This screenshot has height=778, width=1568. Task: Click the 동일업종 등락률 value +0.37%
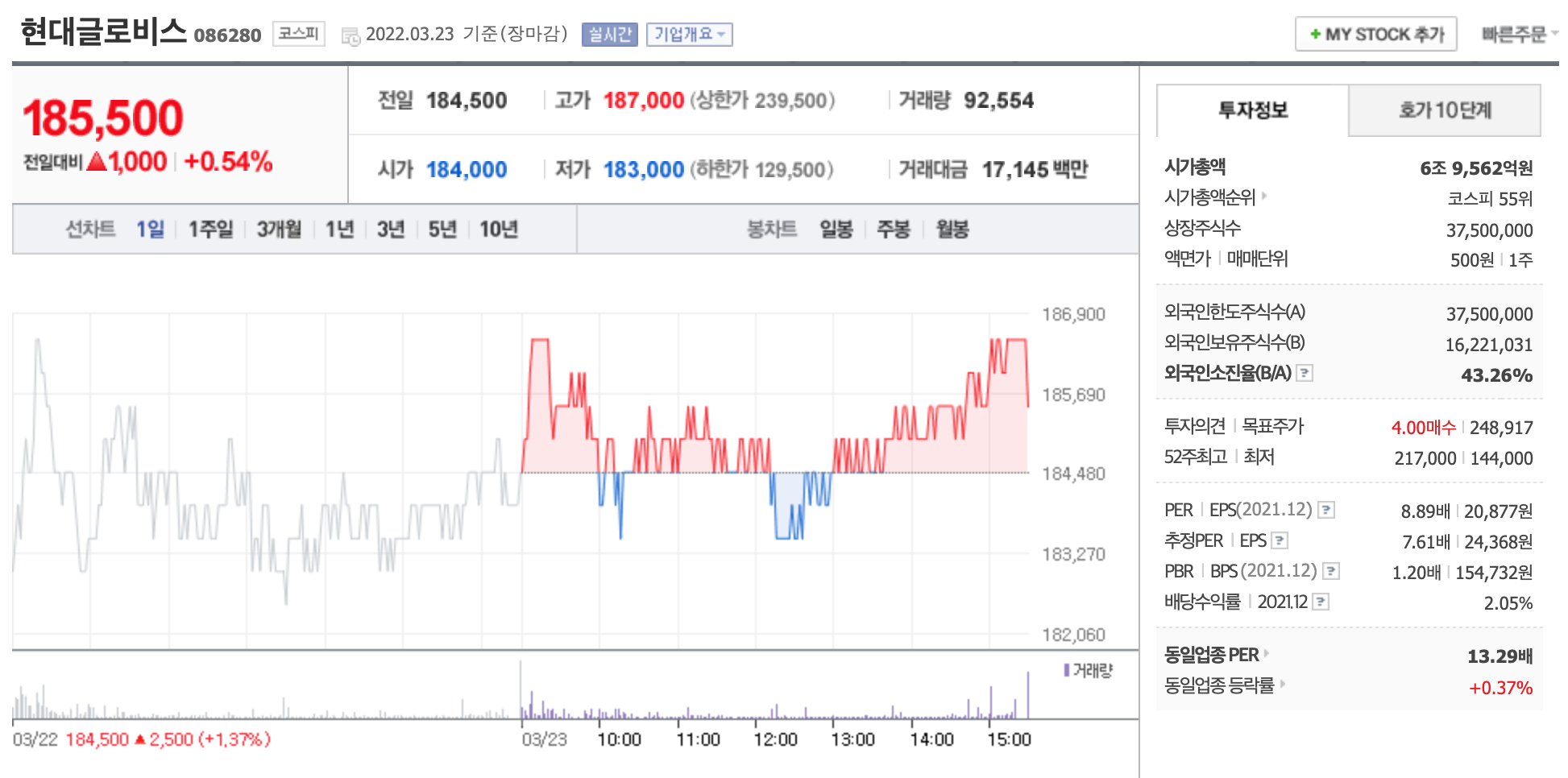click(1501, 688)
